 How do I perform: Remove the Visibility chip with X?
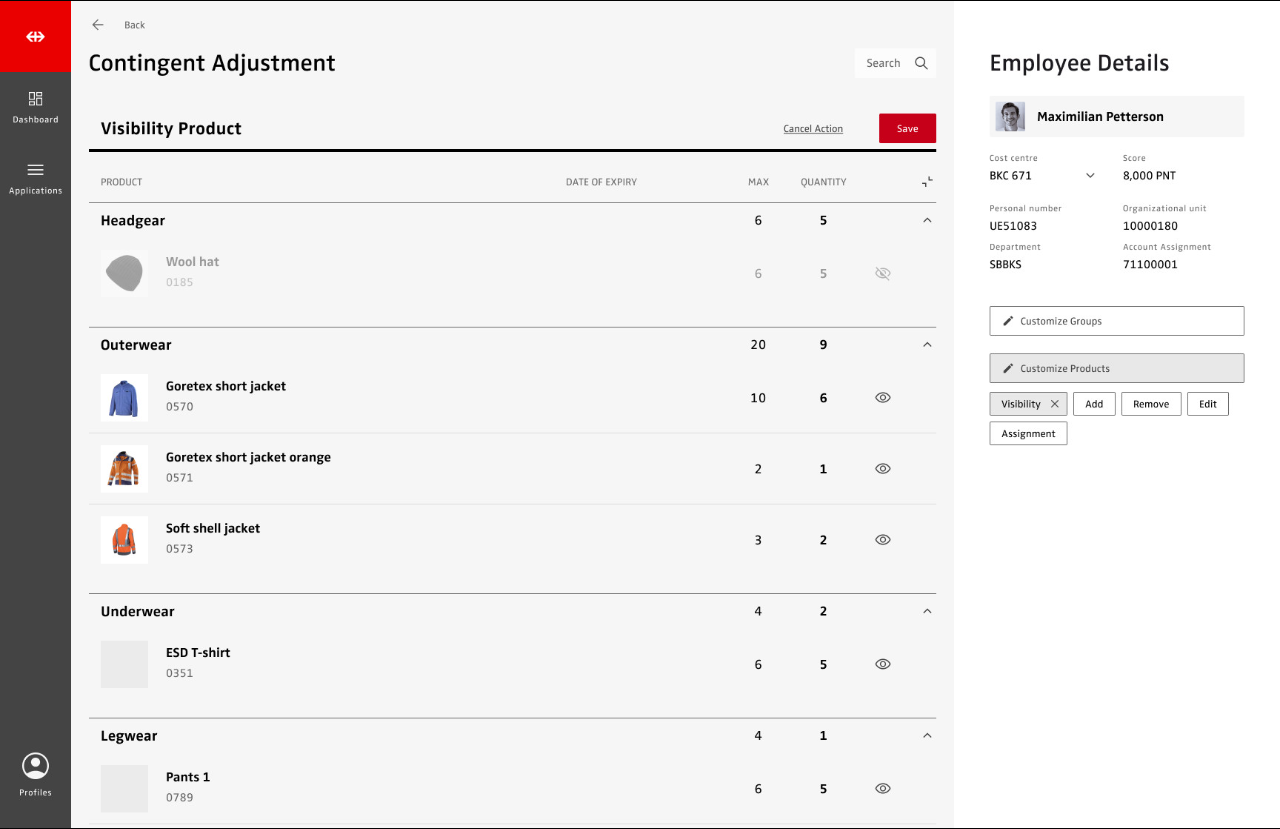[1054, 404]
